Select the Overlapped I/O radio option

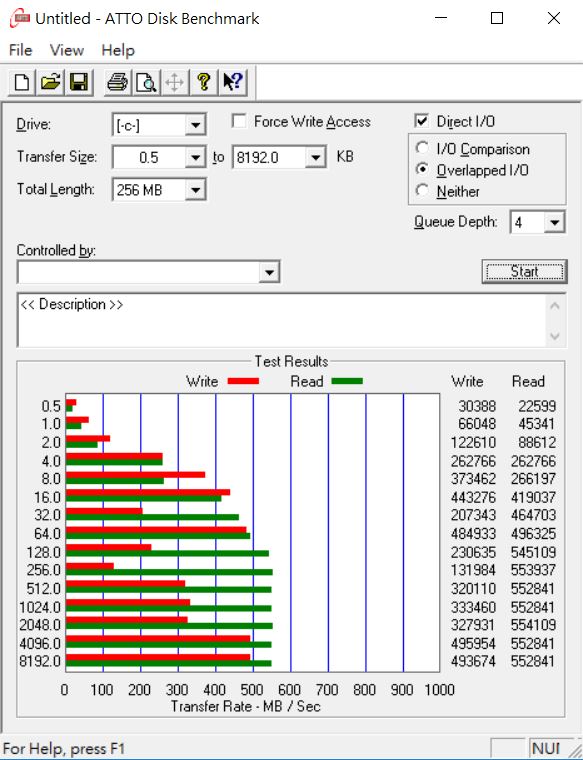(x=422, y=169)
